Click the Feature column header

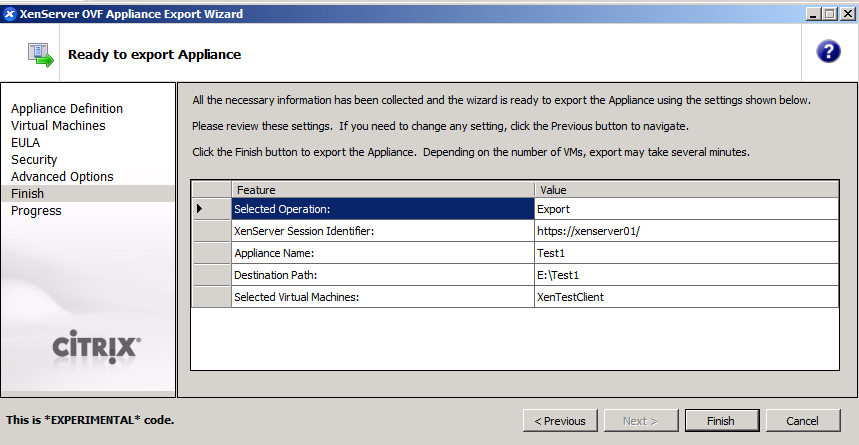tap(382, 190)
